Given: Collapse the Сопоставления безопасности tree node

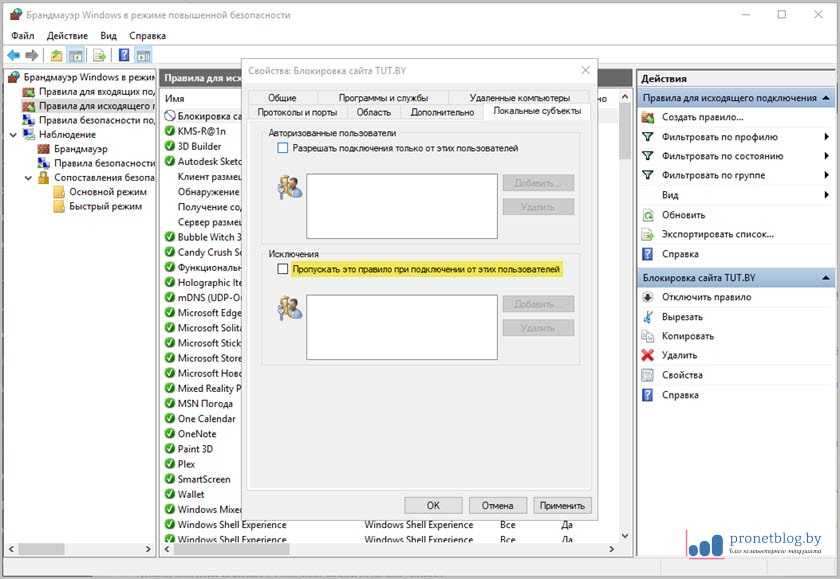Looking at the screenshot, I should point(29,178).
